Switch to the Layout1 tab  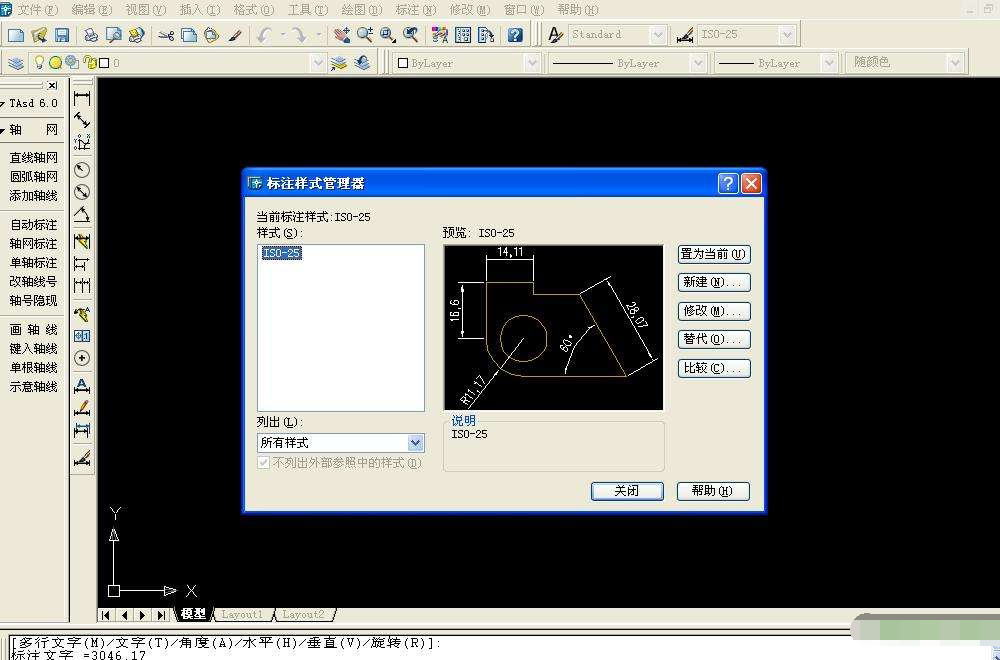tap(242, 614)
